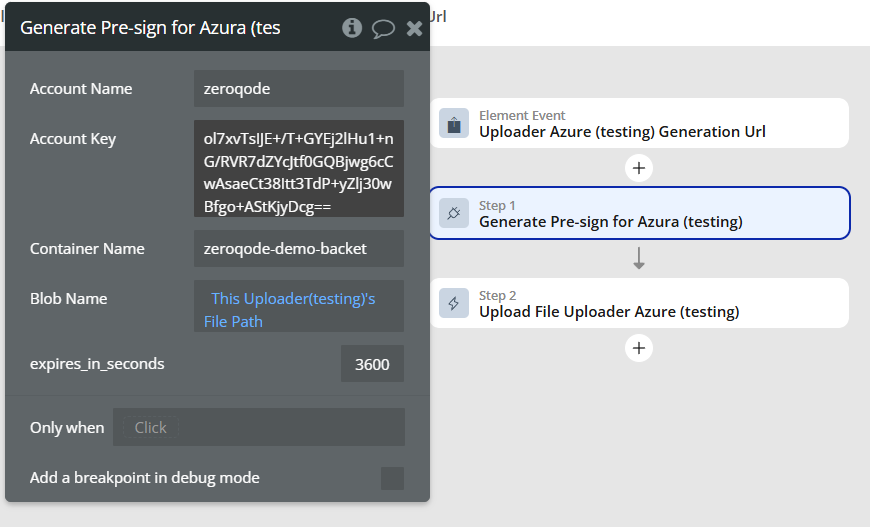Click the arrow between Step 1 and 2
Screen dimensions: 870x527
point(639,259)
